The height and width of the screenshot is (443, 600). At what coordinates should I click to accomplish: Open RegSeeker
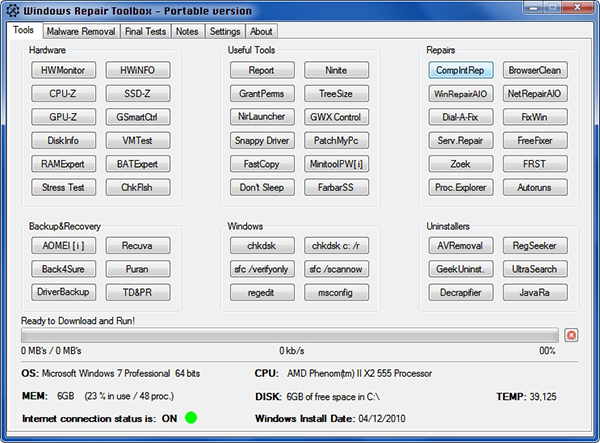coord(535,246)
